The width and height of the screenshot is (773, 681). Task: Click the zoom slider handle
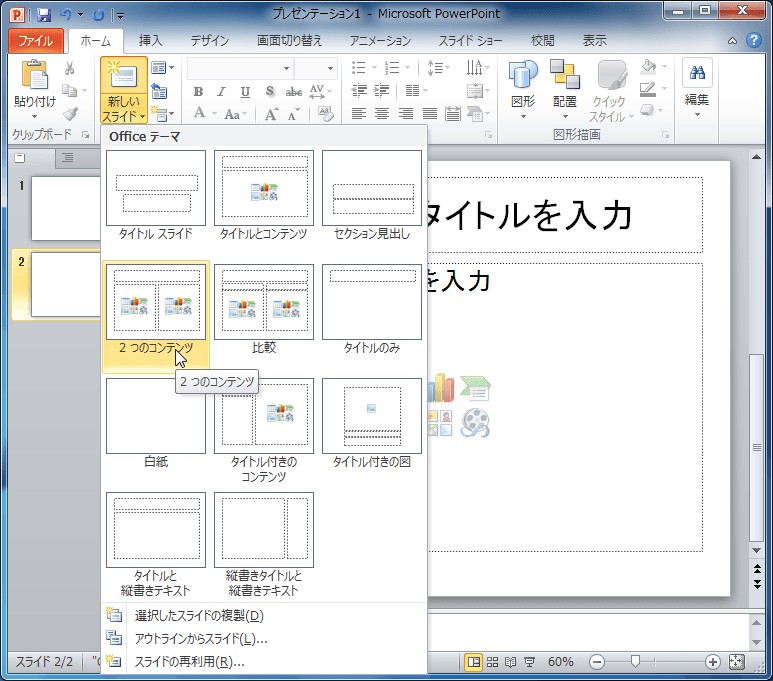(x=635, y=662)
